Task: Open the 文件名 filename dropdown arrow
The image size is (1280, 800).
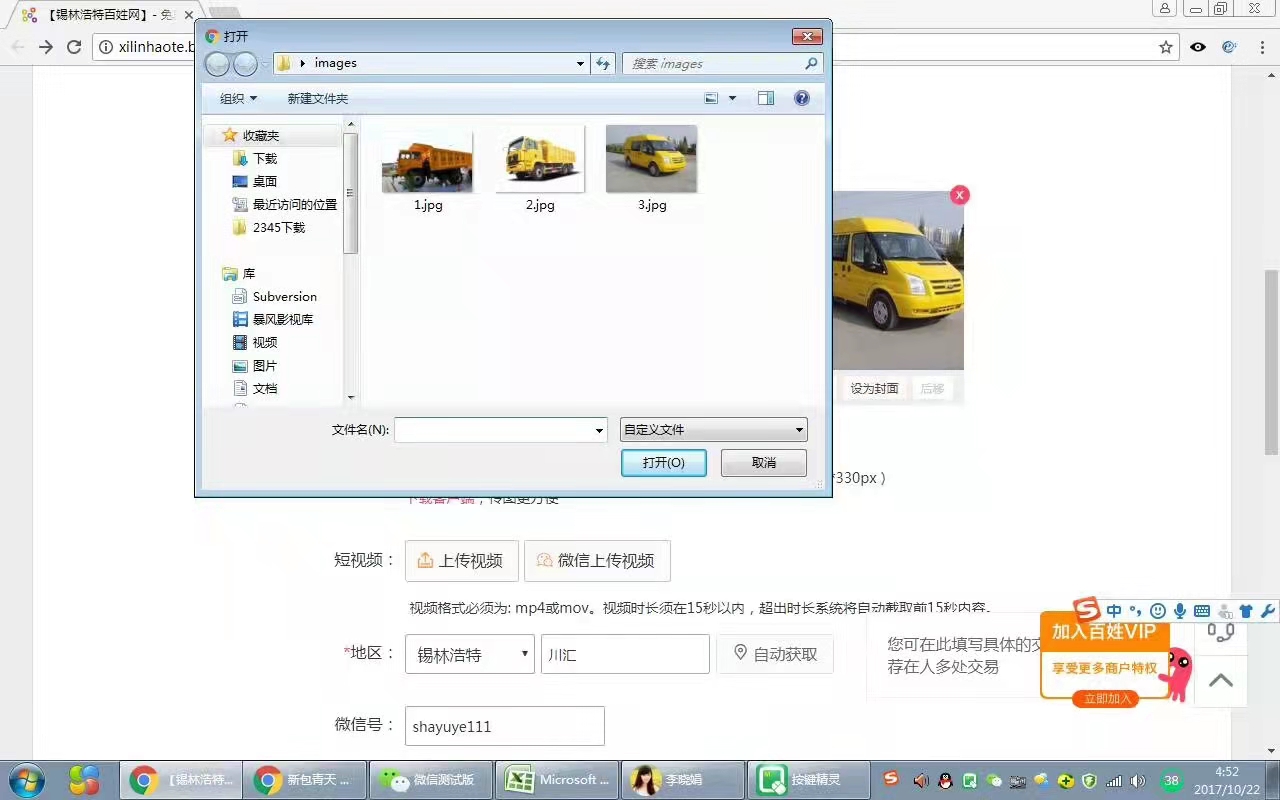Action: 599,431
